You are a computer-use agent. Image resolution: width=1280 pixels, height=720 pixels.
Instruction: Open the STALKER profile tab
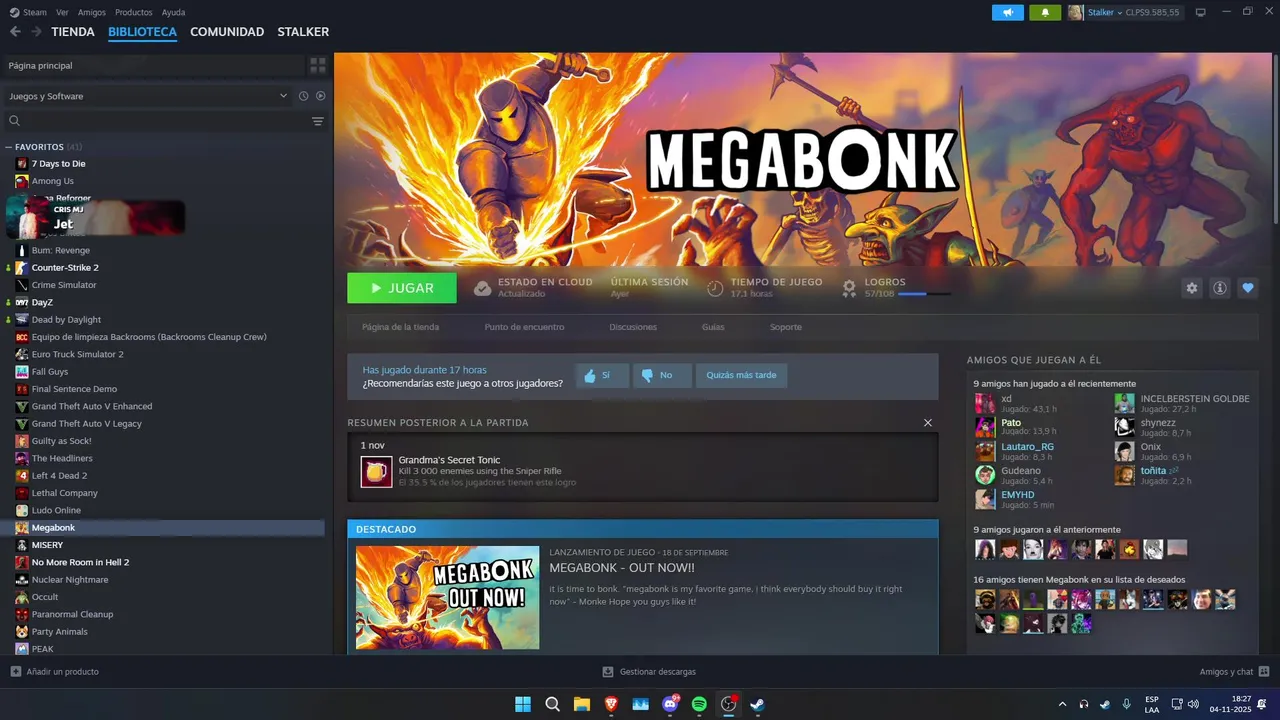[303, 32]
